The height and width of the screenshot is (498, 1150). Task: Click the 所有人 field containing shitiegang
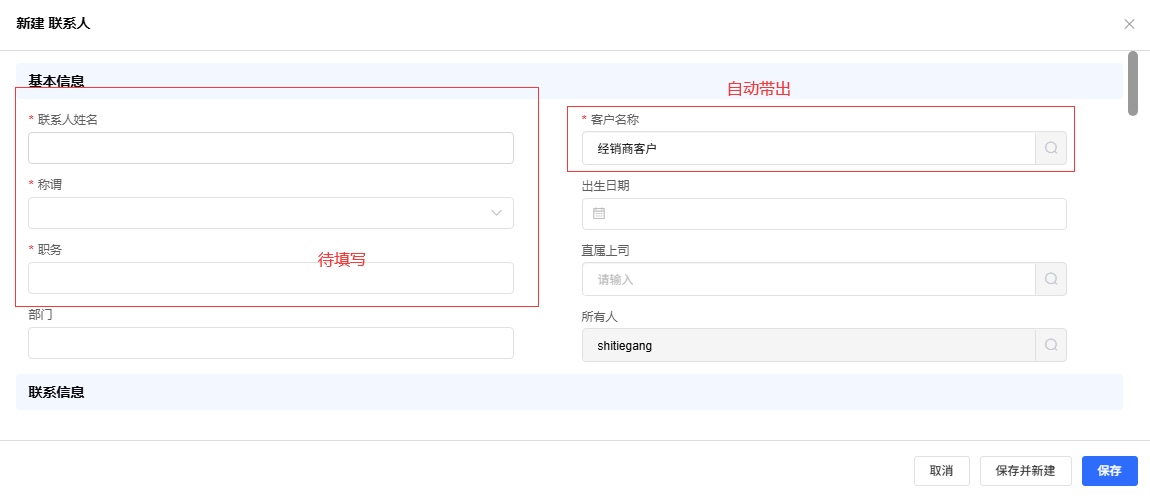(808, 345)
